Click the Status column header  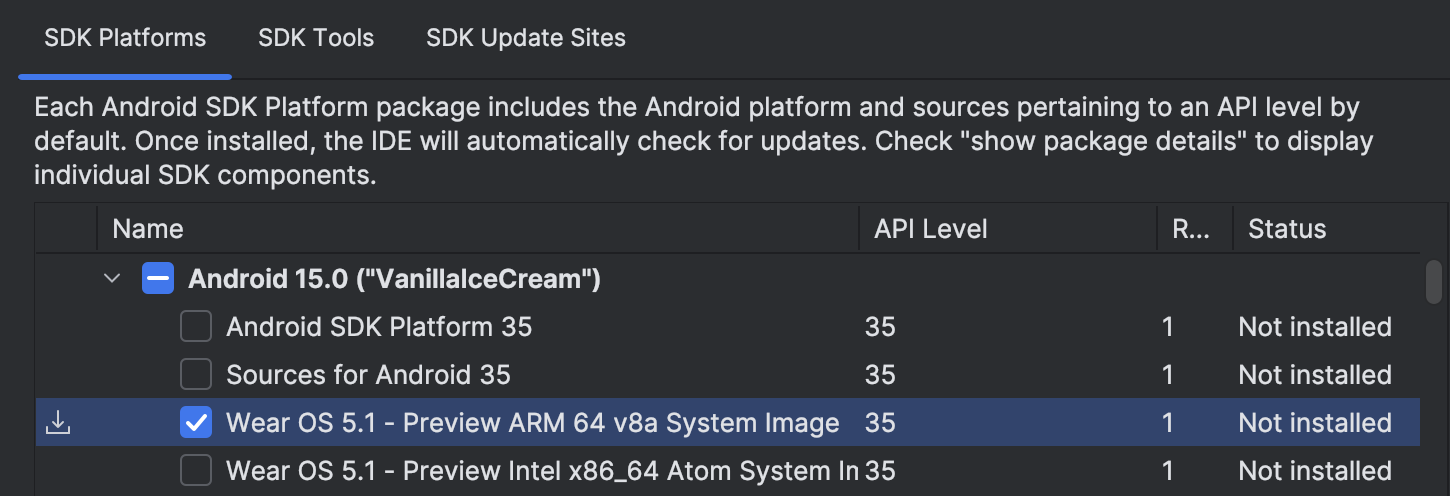click(1287, 229)
